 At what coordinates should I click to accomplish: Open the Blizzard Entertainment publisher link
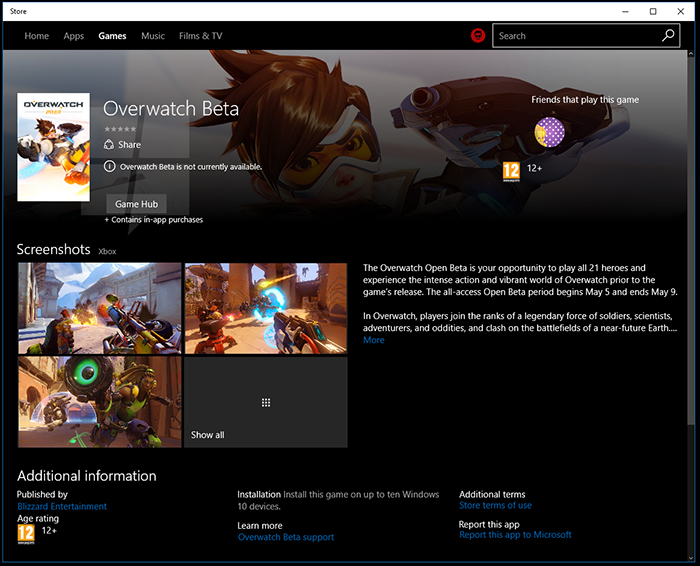[62, 507]
